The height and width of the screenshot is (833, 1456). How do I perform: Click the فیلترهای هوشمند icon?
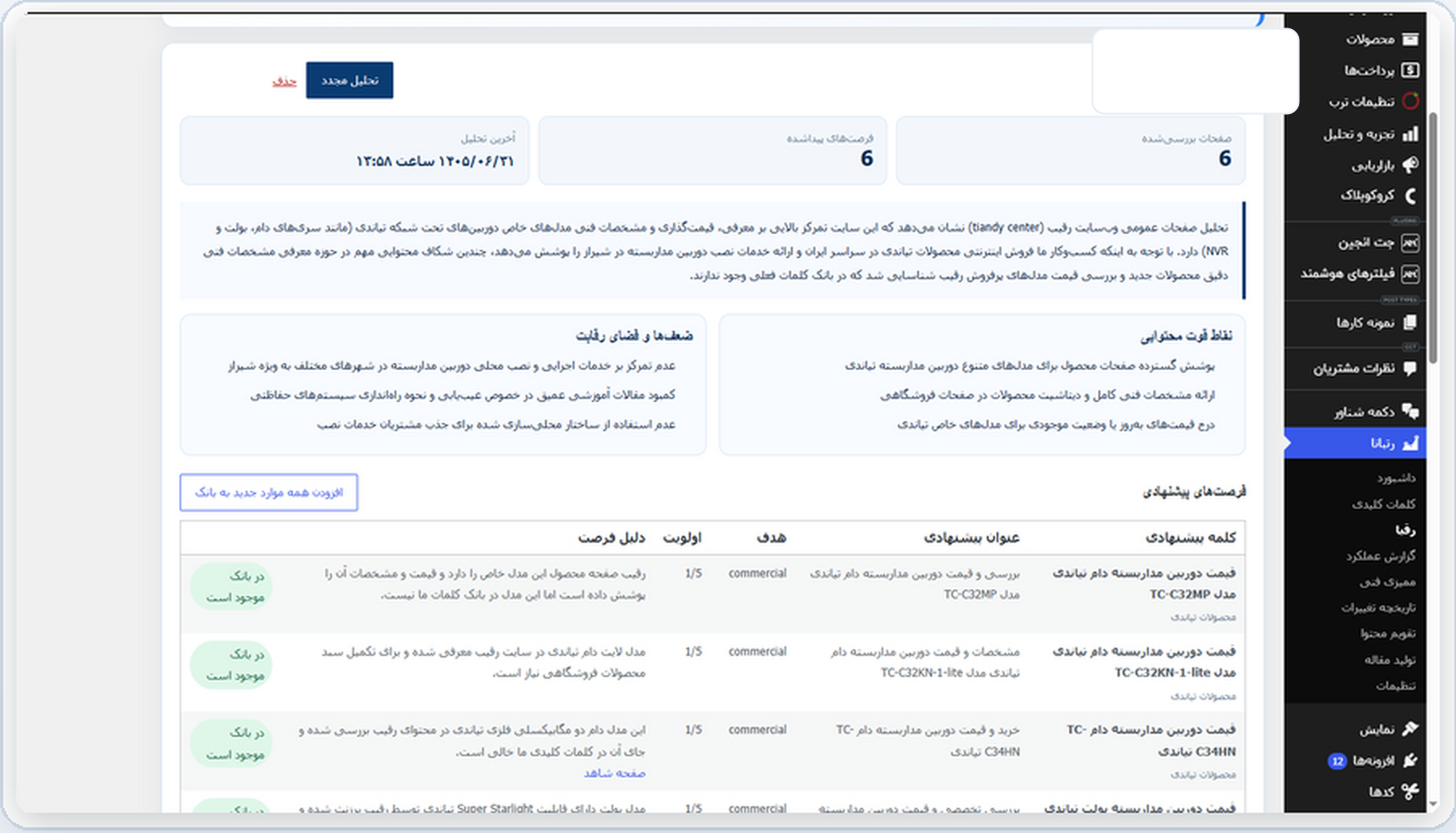pyautogui.click(x=1410, y=274)
